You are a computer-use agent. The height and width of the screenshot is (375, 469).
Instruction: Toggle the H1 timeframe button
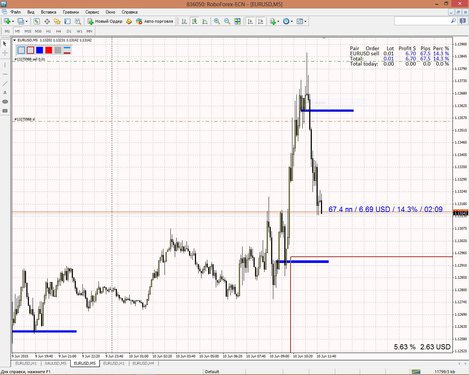click(48, 31)
